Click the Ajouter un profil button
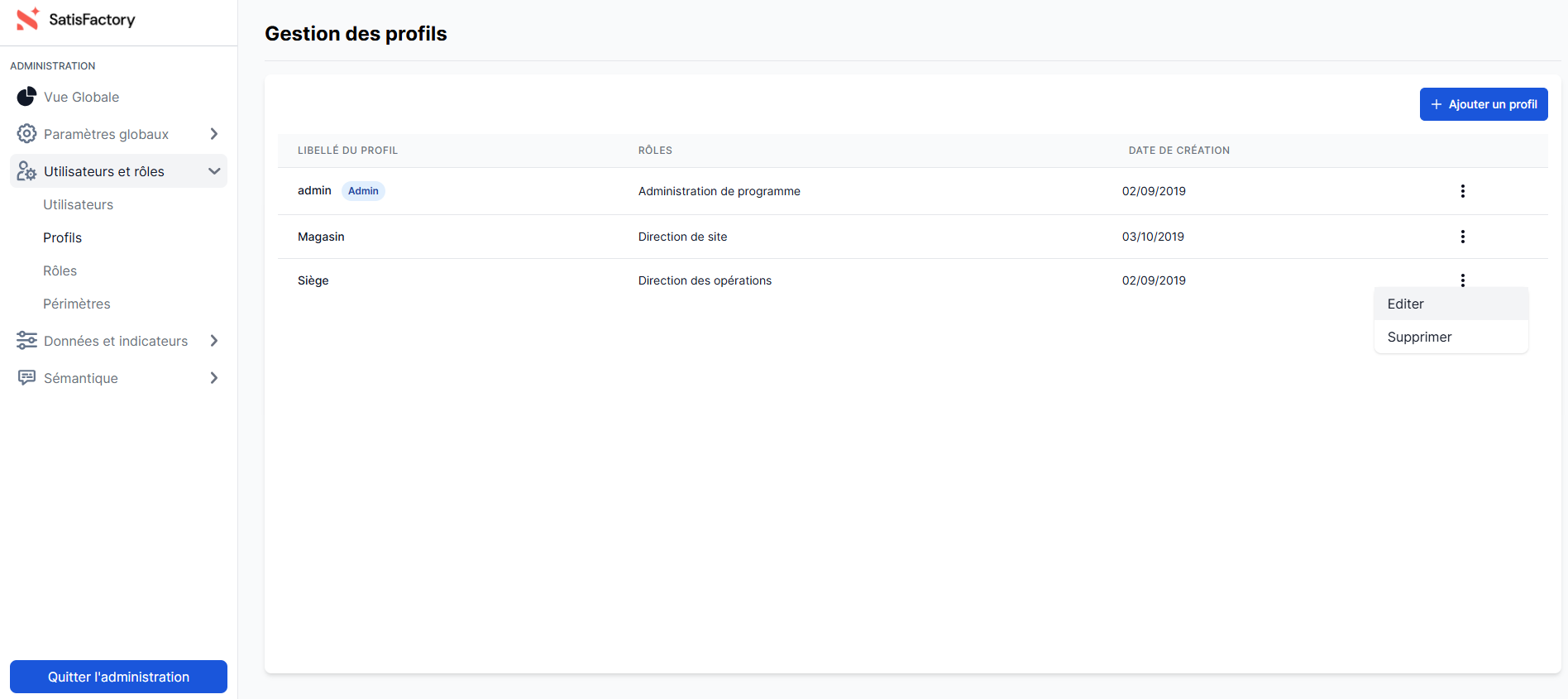1568x699 pixels. click(1483, 104)
